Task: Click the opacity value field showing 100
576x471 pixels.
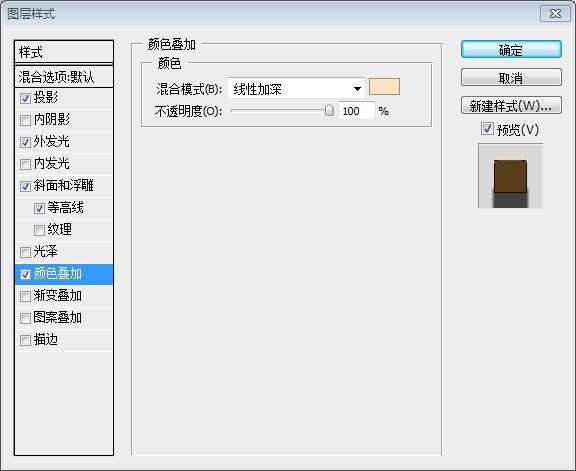Action: tap(356, 111)
